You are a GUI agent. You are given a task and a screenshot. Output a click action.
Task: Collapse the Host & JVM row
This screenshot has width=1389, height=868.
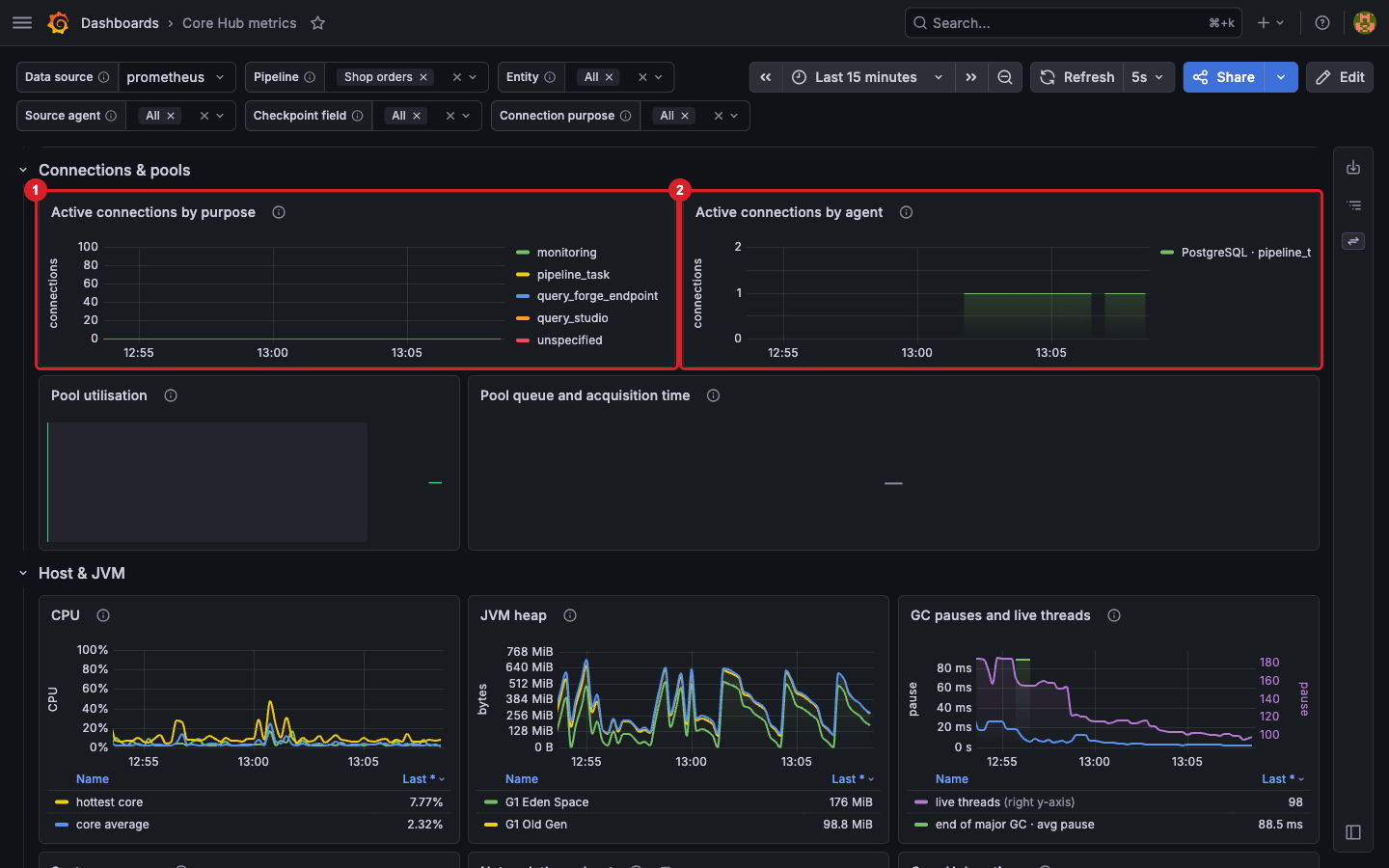coord(23,573)
